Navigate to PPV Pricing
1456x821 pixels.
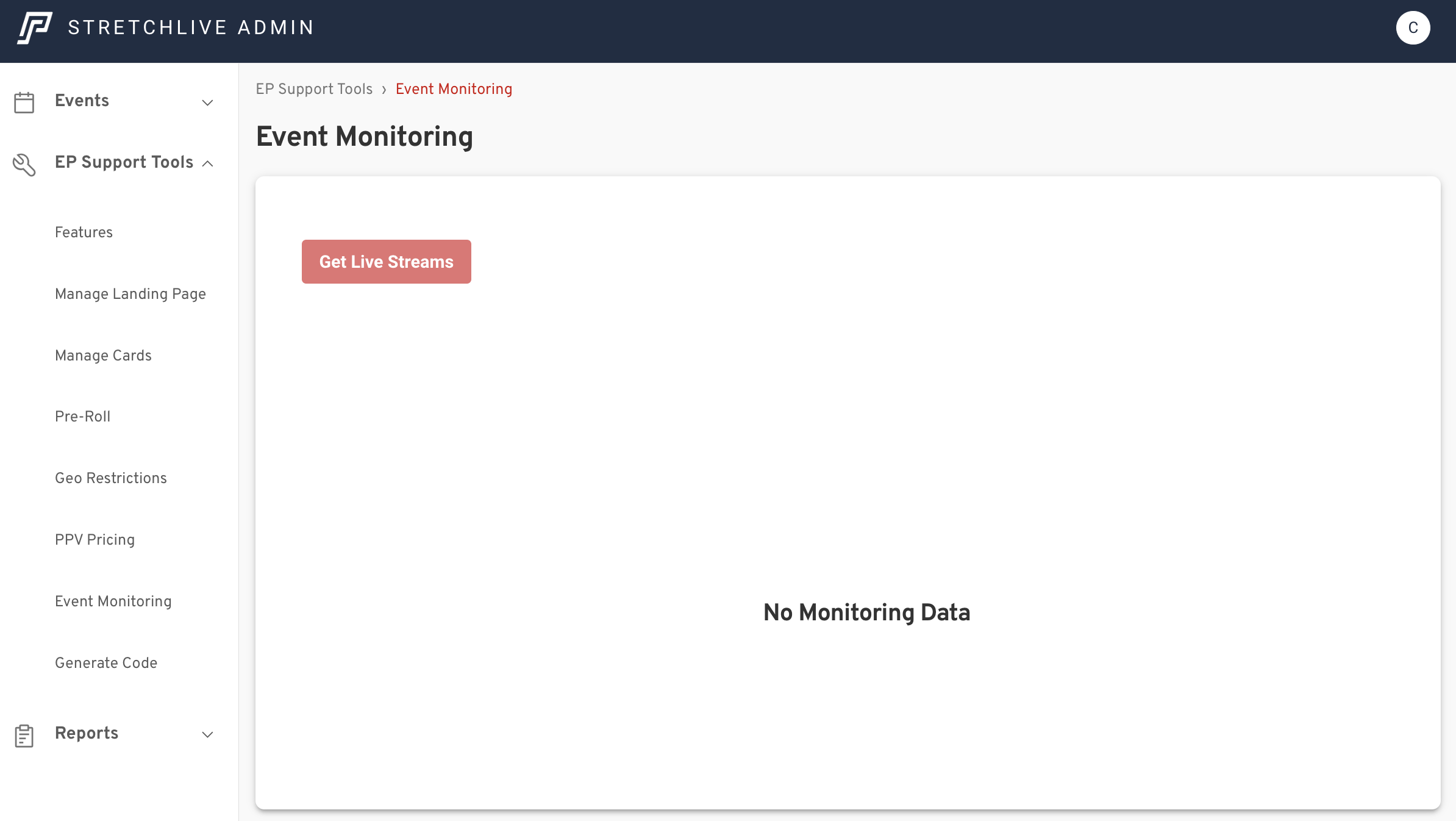tap(95, 540)
